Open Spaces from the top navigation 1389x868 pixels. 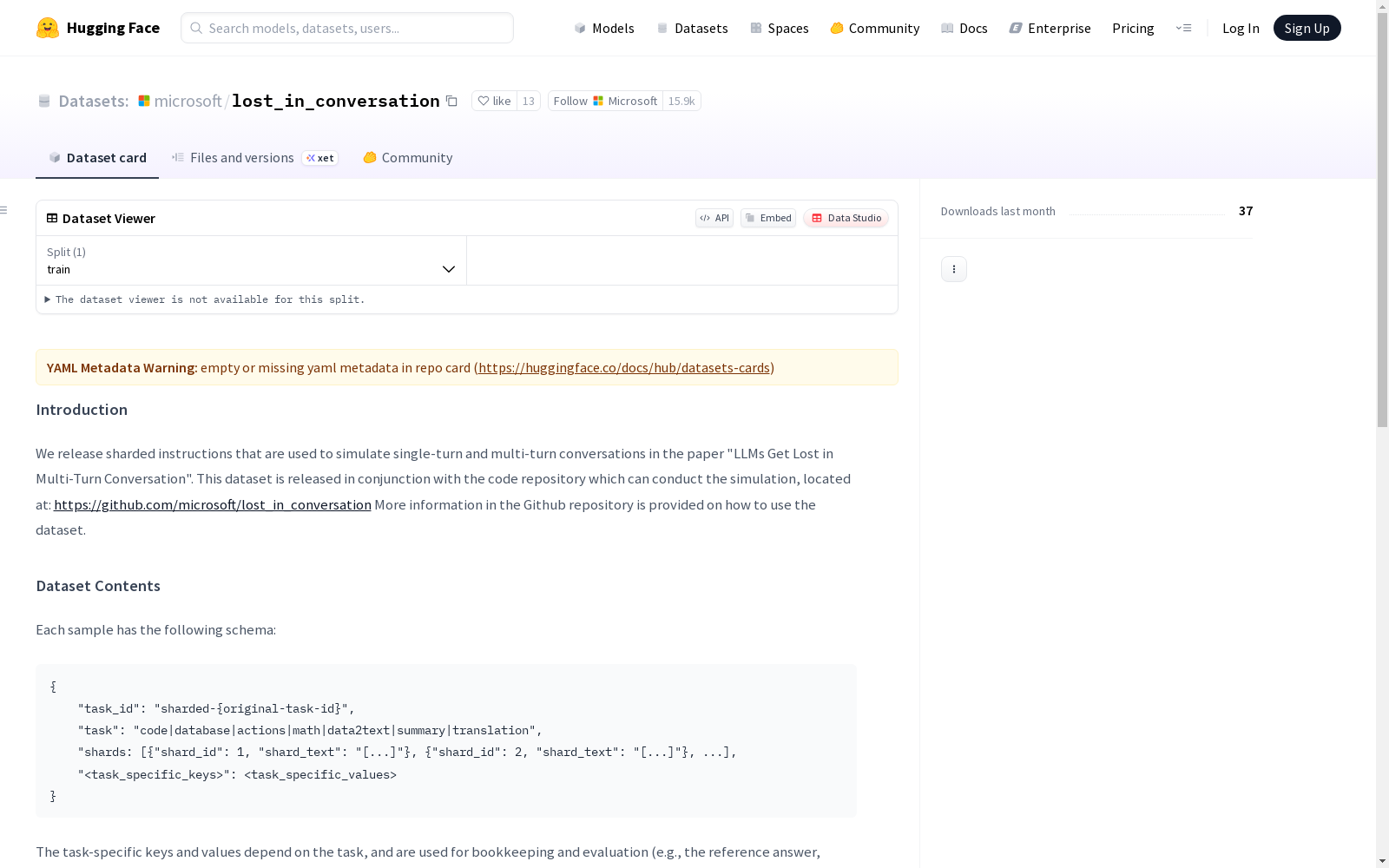click(x=780, y=28)
